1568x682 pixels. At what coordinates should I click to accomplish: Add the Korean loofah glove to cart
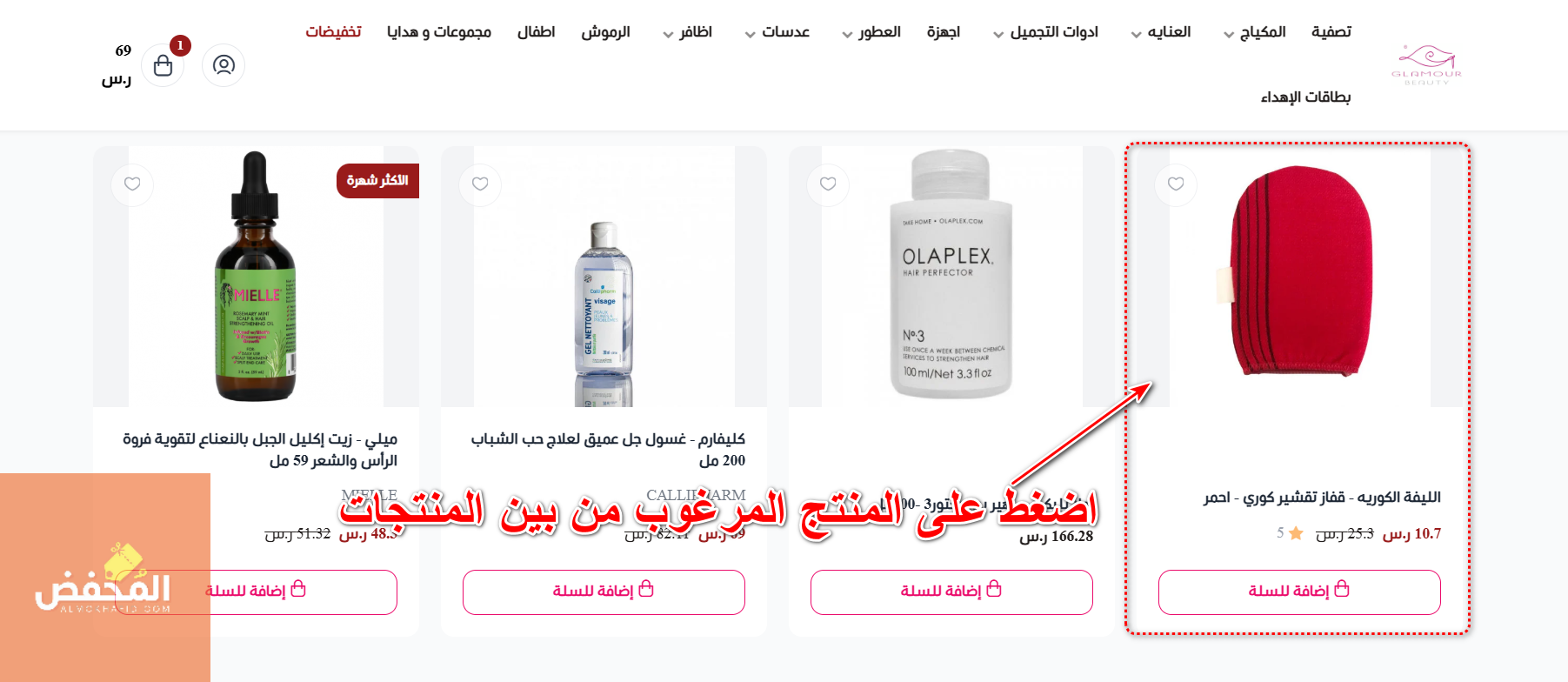[x=1299, y=592]
